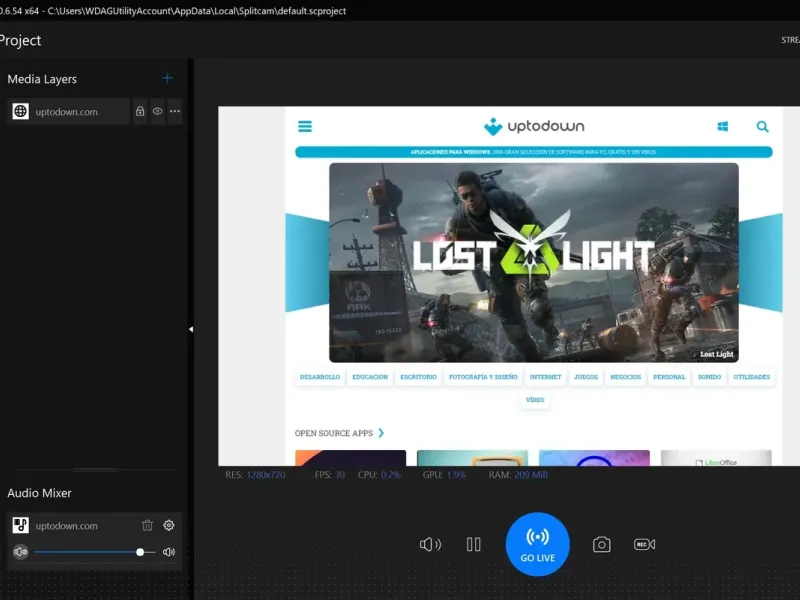Click the audio source icon in Audio Mixer
Image resolution: width=800 pixels, height=600 pixels.
20,525
